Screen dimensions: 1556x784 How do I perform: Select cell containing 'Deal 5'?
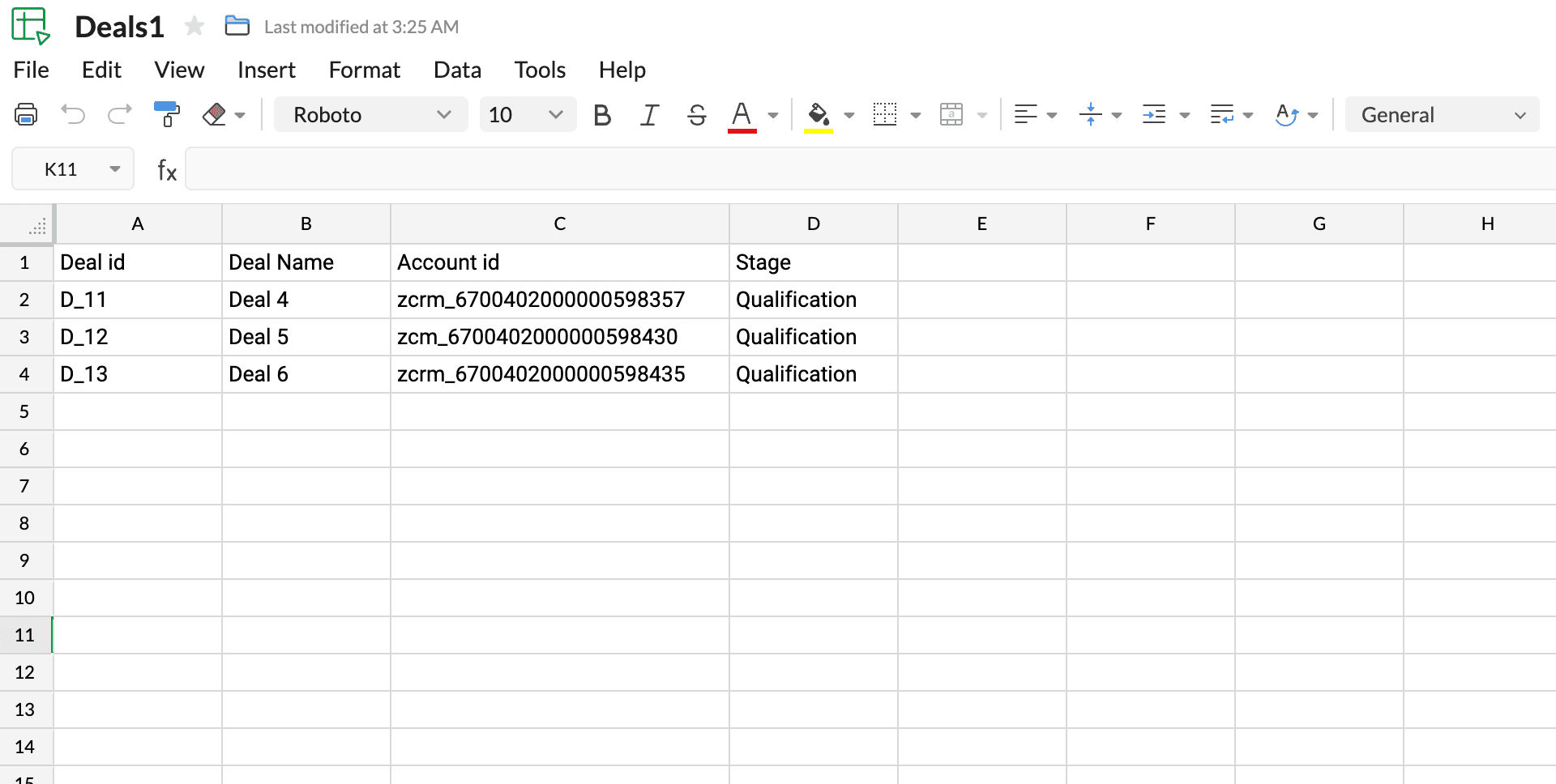pyautogui.click(x=306, y=337)
